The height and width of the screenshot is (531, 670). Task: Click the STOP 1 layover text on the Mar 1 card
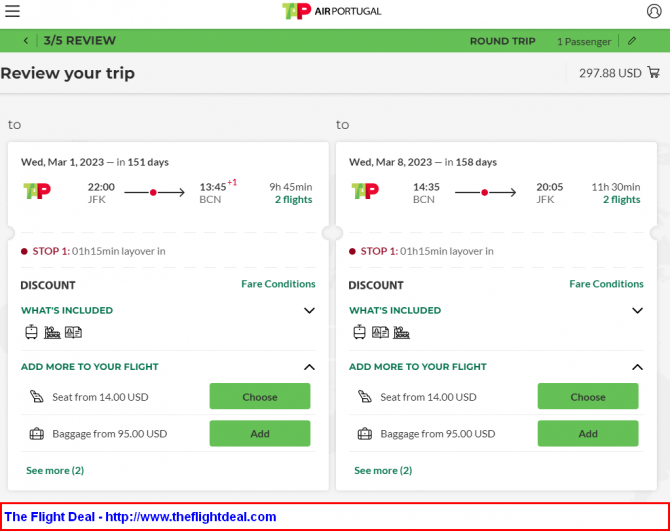point(99,251)
